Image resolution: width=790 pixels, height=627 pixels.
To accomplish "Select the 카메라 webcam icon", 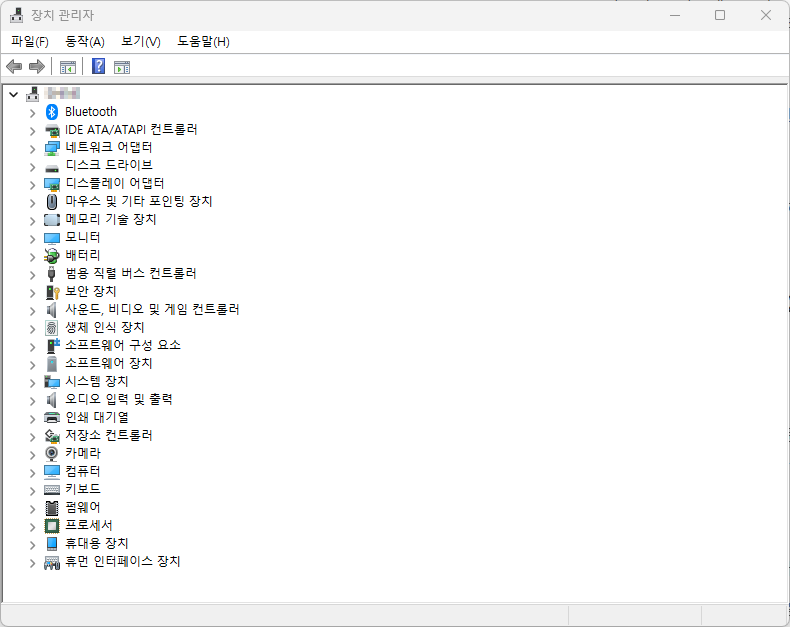I will click(51, 454).
